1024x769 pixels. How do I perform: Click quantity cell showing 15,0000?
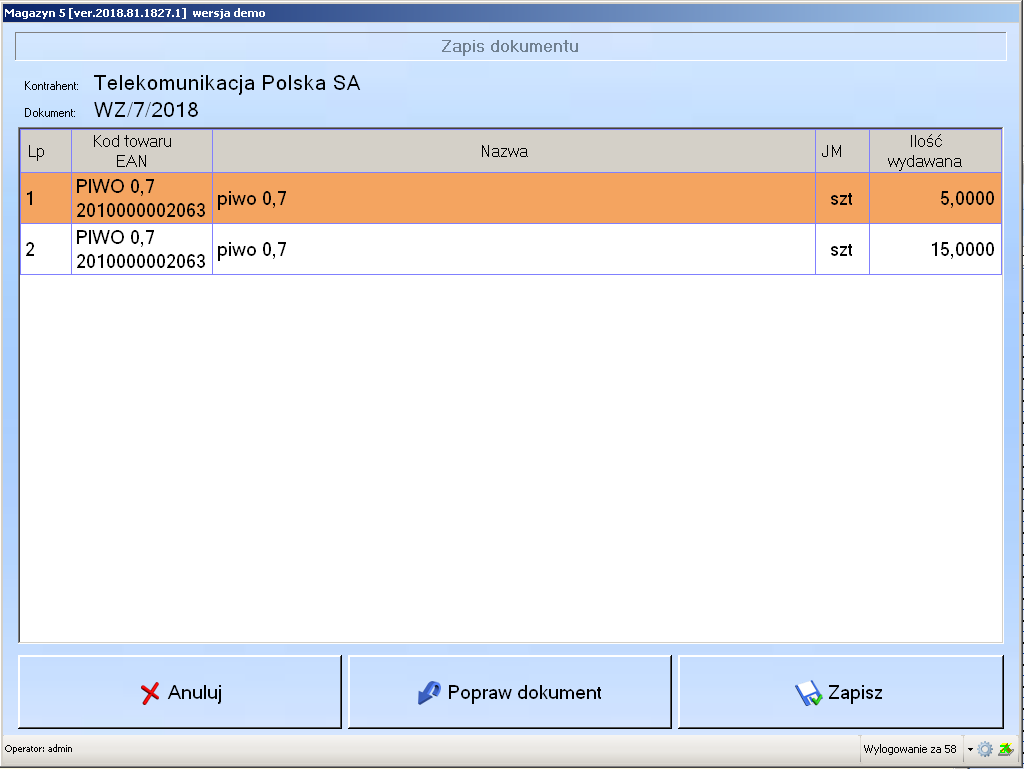coord(934,250)
